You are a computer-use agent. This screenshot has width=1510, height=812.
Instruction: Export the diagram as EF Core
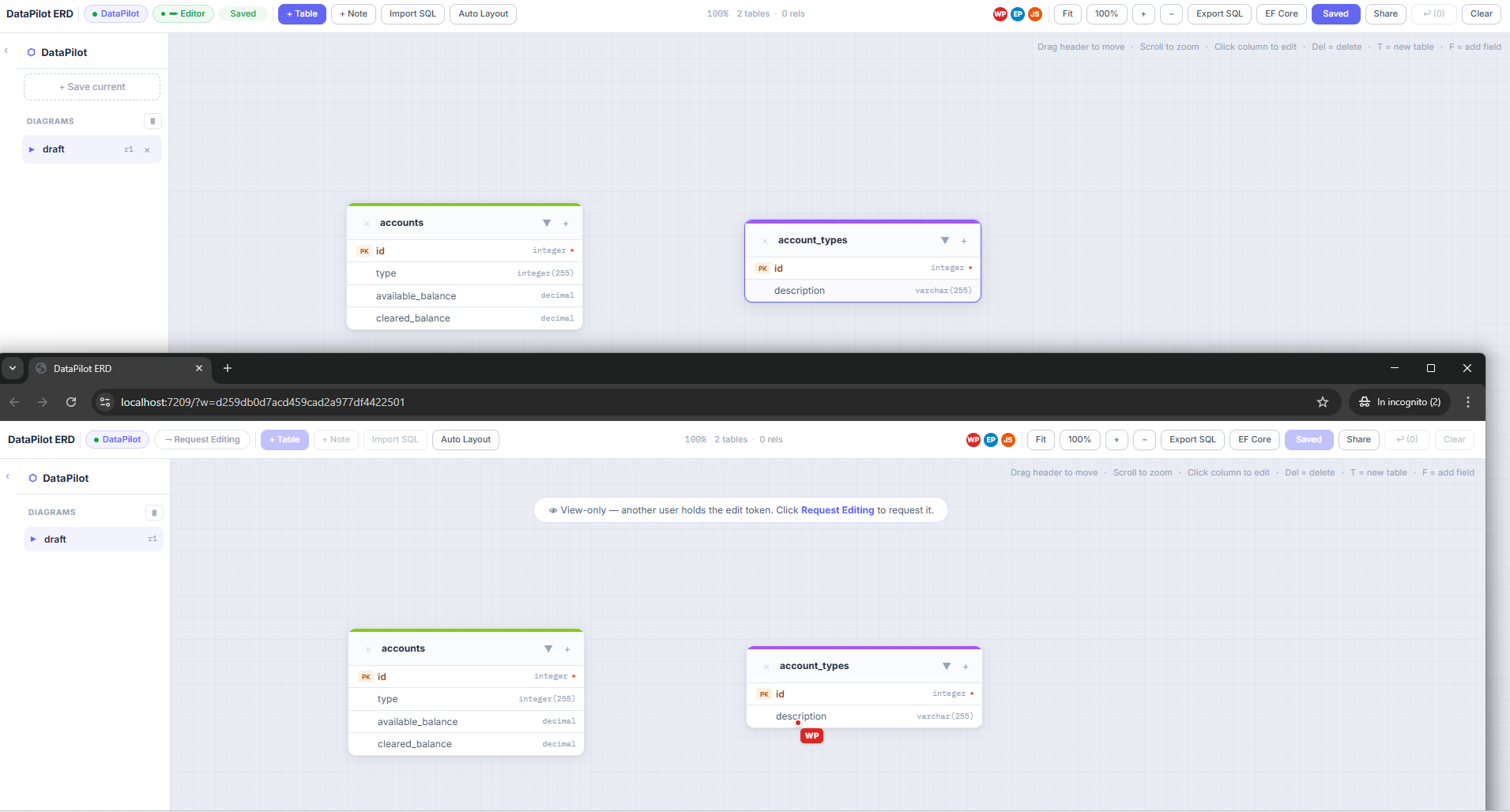1280,13
